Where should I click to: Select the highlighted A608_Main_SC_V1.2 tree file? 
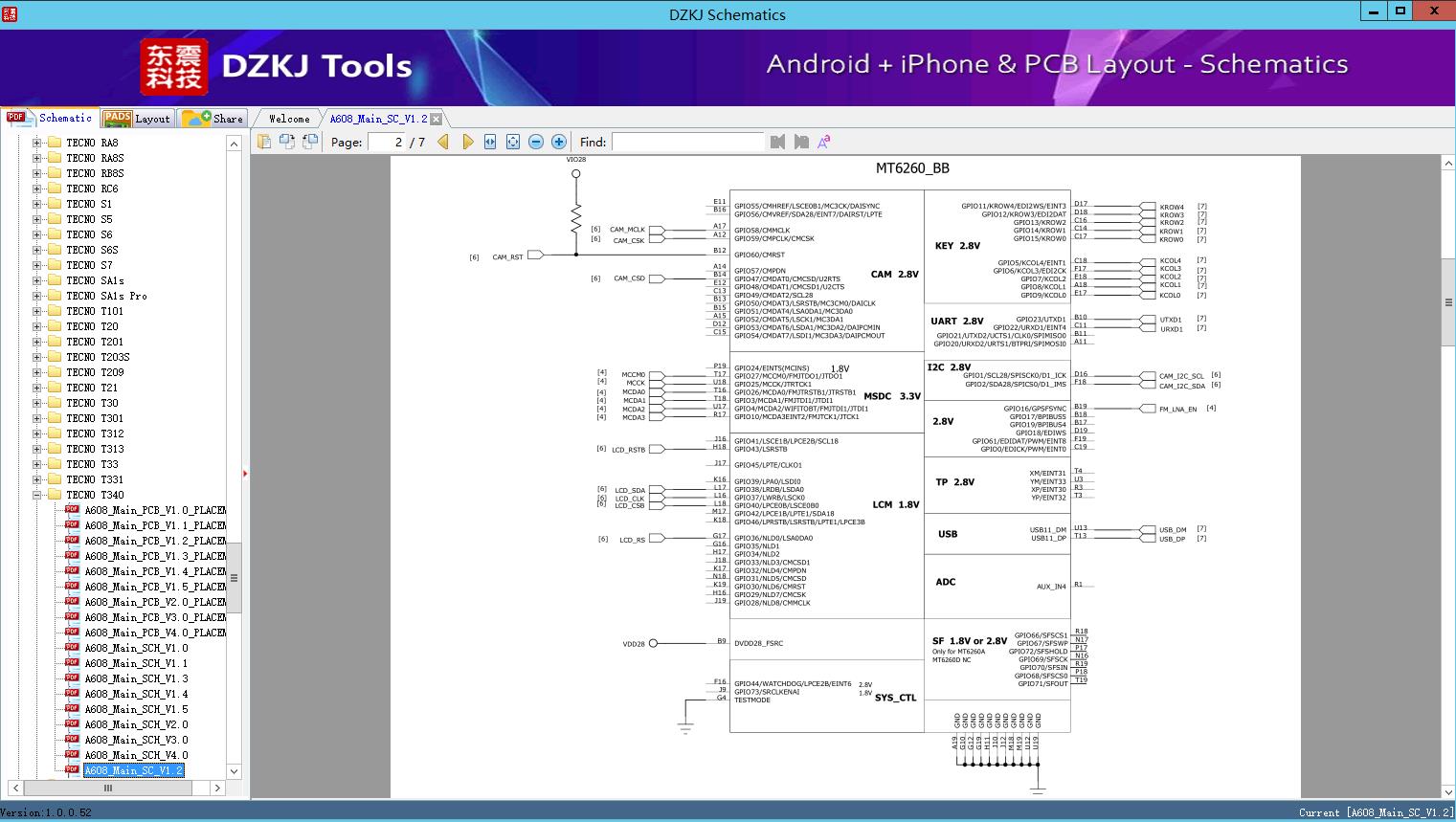(133, 770)
